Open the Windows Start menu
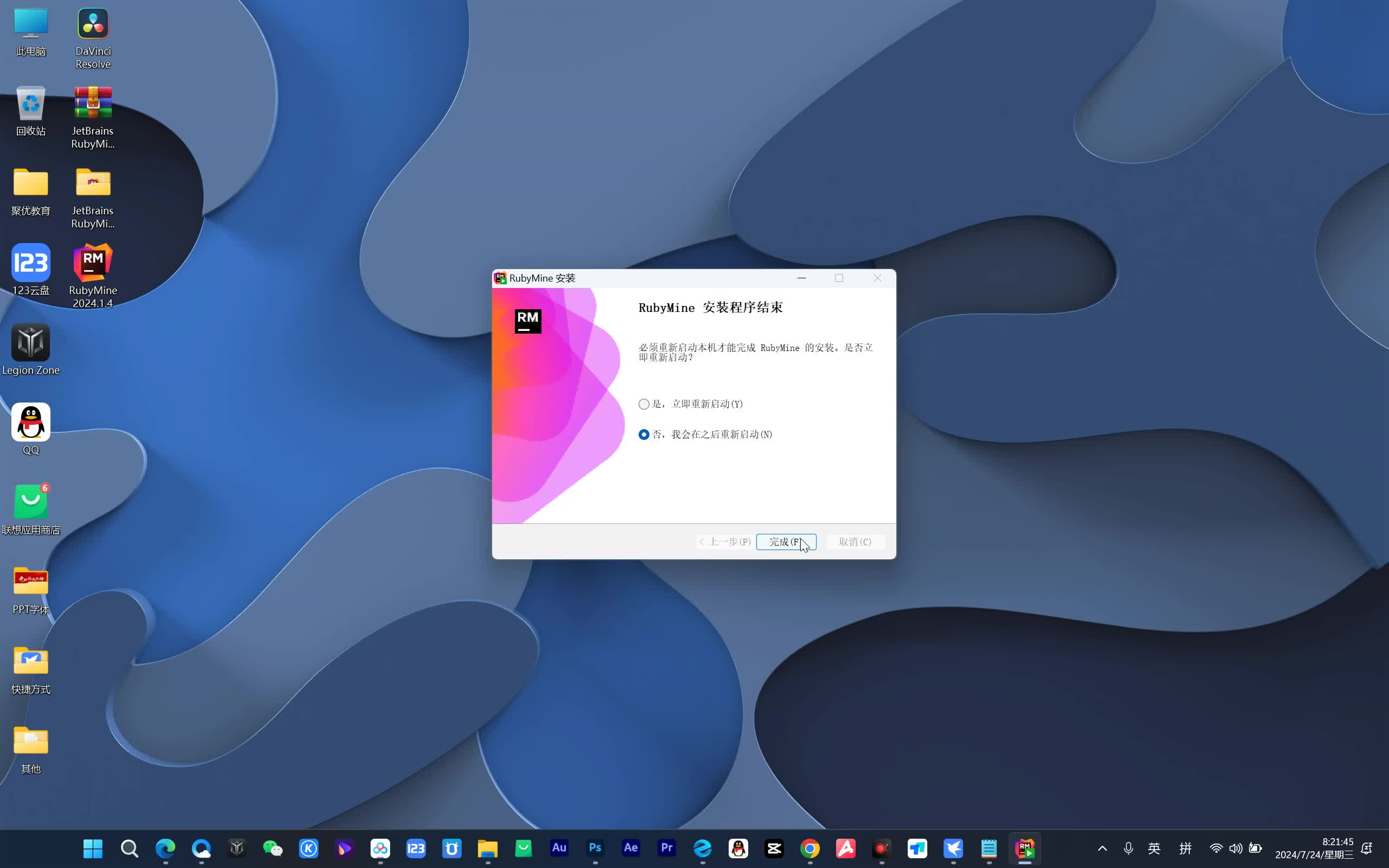 93,848
